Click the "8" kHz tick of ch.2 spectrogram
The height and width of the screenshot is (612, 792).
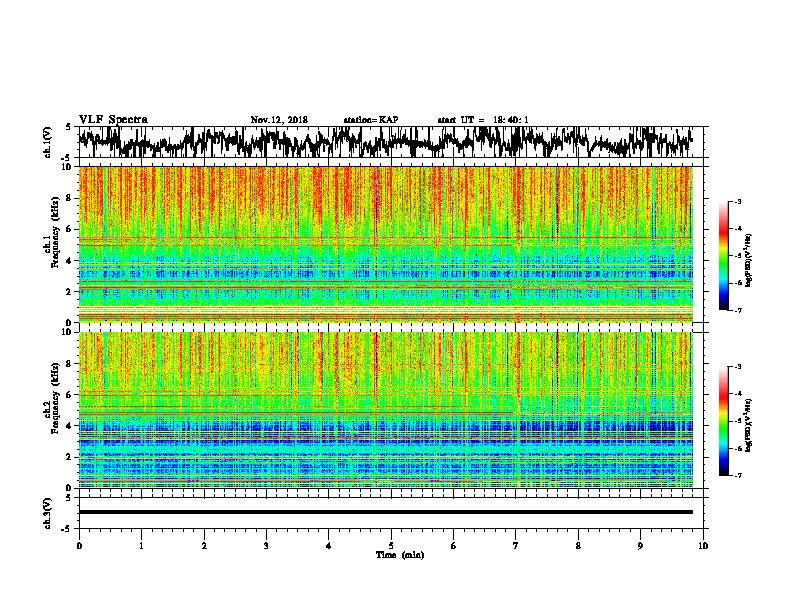(70, 364)
